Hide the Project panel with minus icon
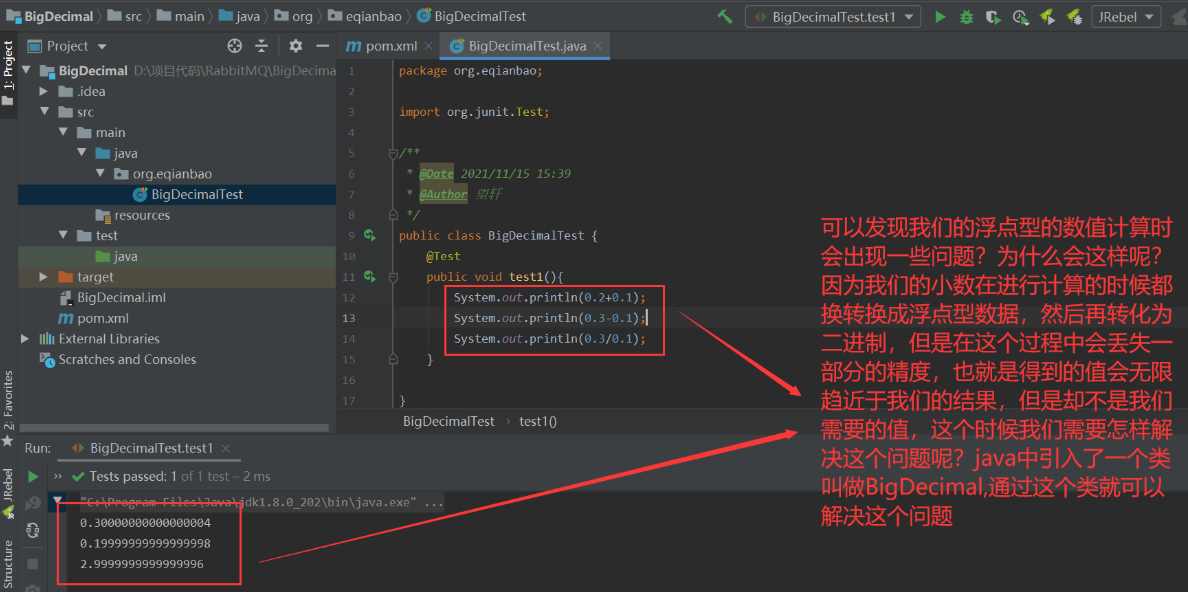Viewport: 1188px width, 592px height. tap(322, 46)
